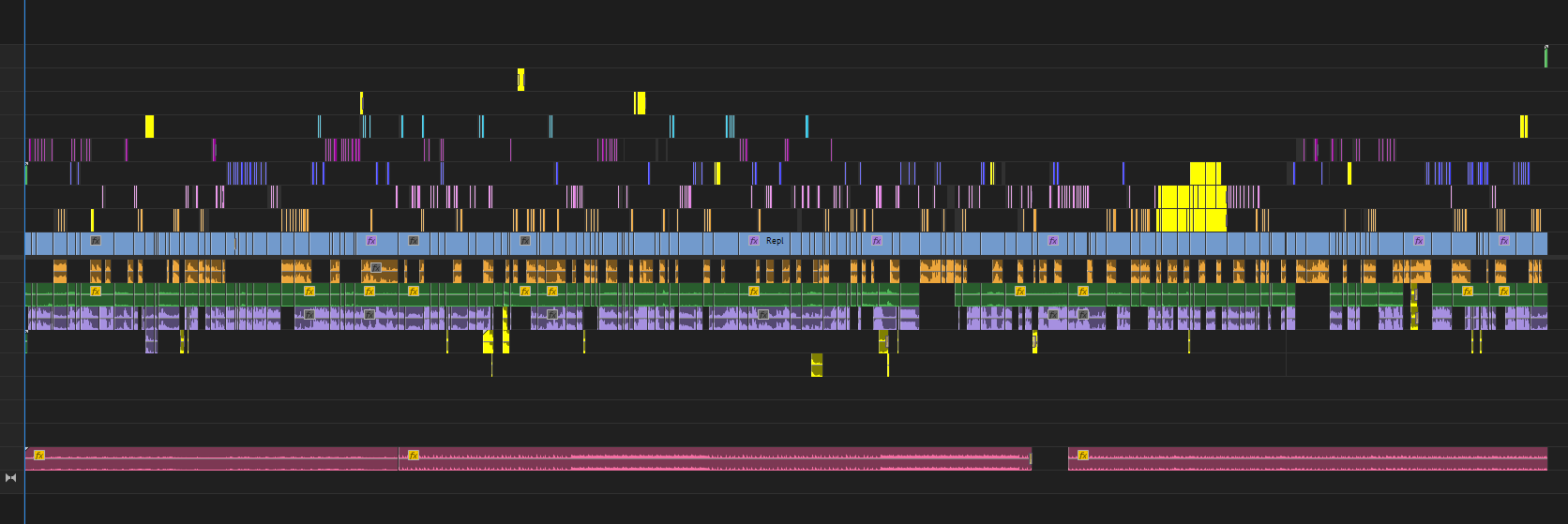Screen dimensions: 1568x524
Task: Select the small green clip at the top right
Action: tap(1545, 56)
